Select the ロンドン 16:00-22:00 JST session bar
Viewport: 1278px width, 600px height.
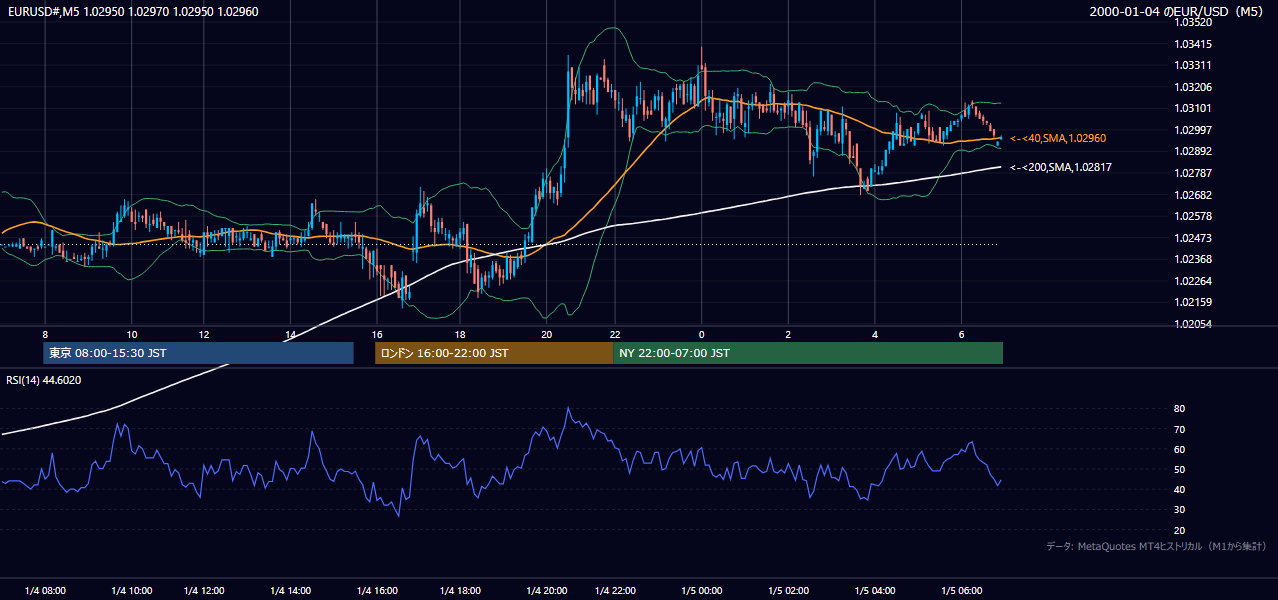[x=494, y=353]
